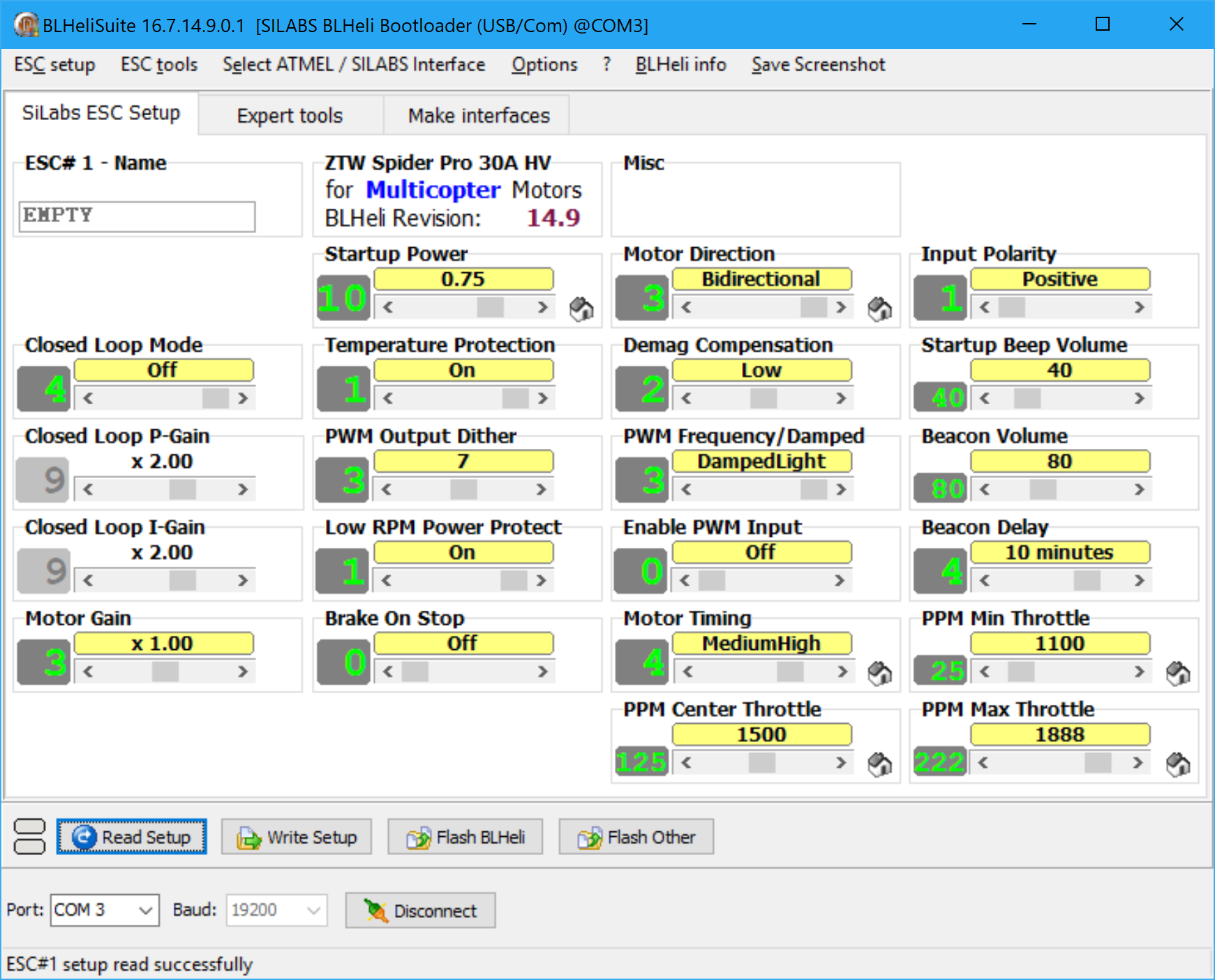Click the Low RPM Power Protect left arrow

[386, 581]
